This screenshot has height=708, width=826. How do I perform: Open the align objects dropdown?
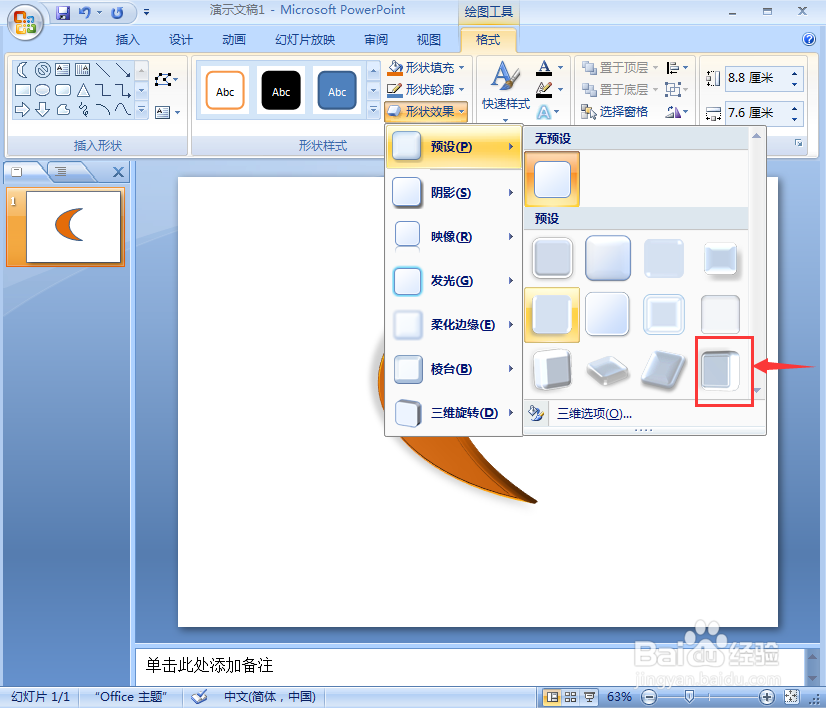tap(677, 67)
